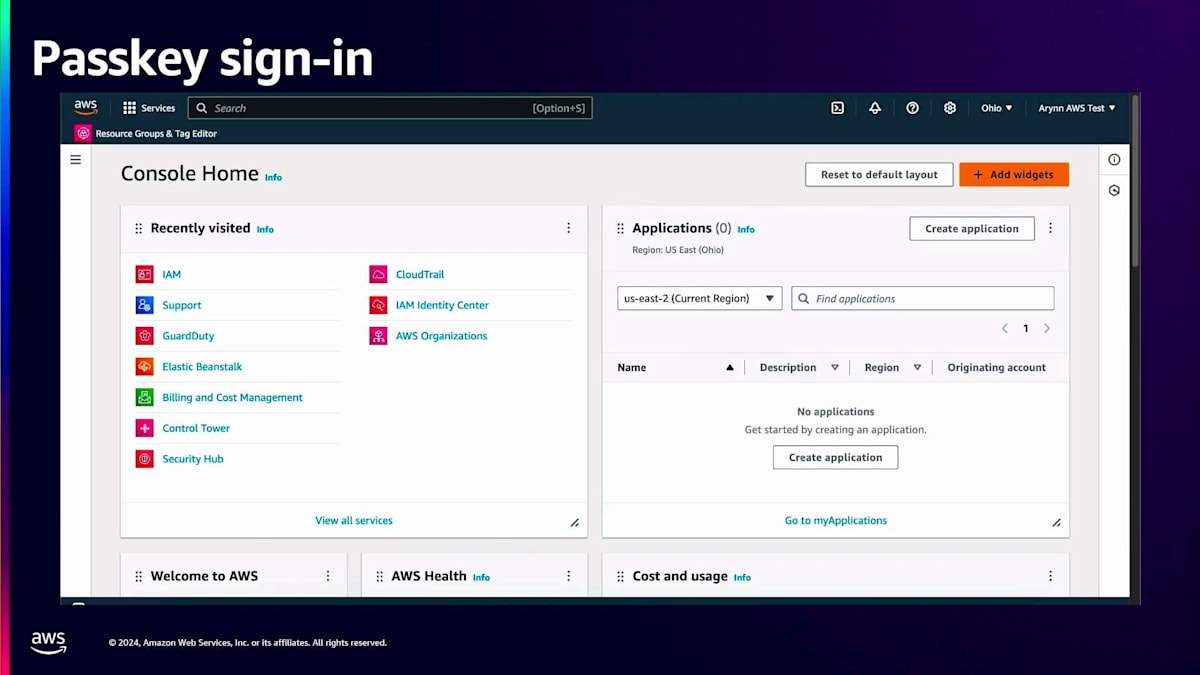
Task: Open the help question mark menu
Action: coord(912,108)
